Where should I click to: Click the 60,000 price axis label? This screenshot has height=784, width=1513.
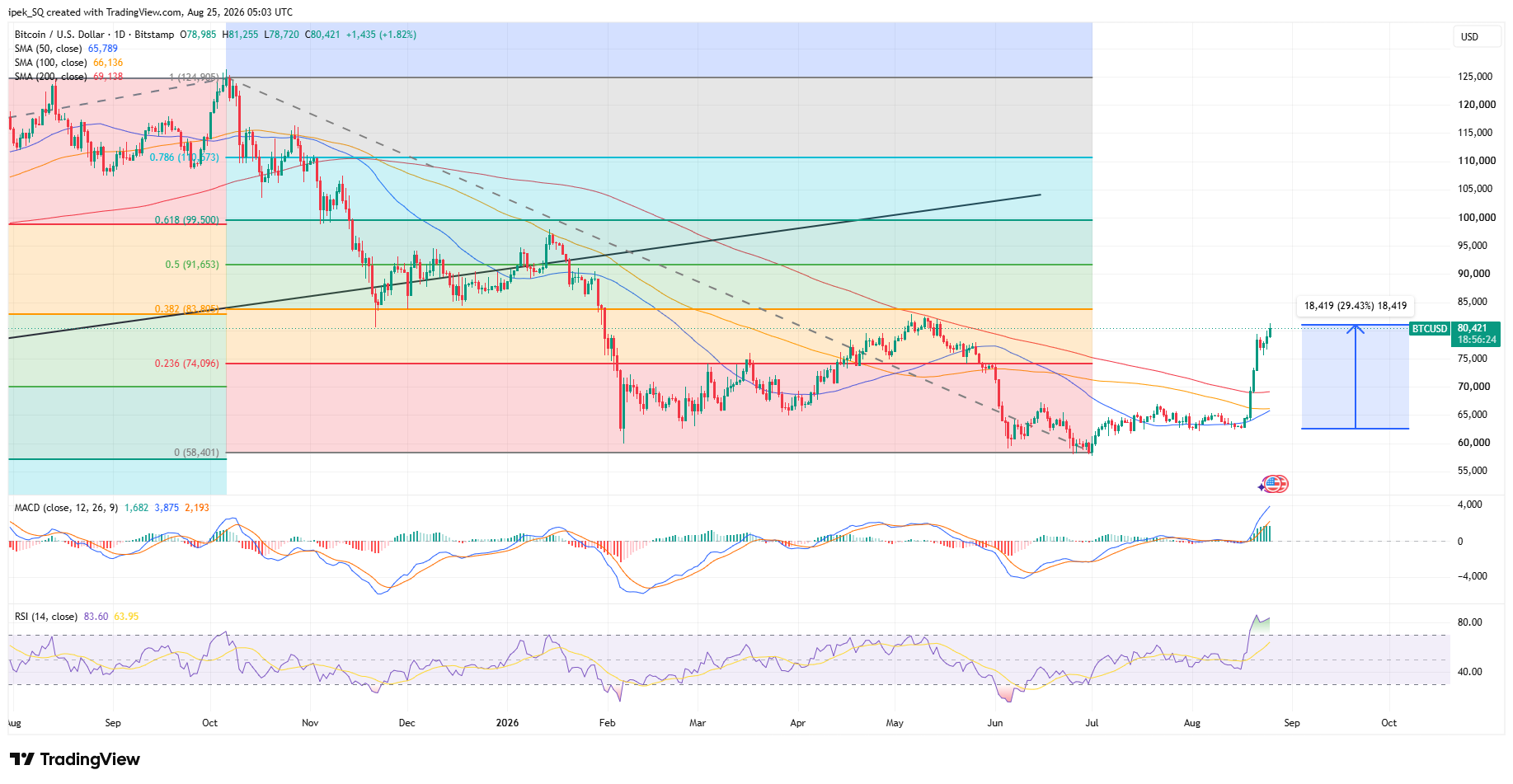[x=1473, y=443]
